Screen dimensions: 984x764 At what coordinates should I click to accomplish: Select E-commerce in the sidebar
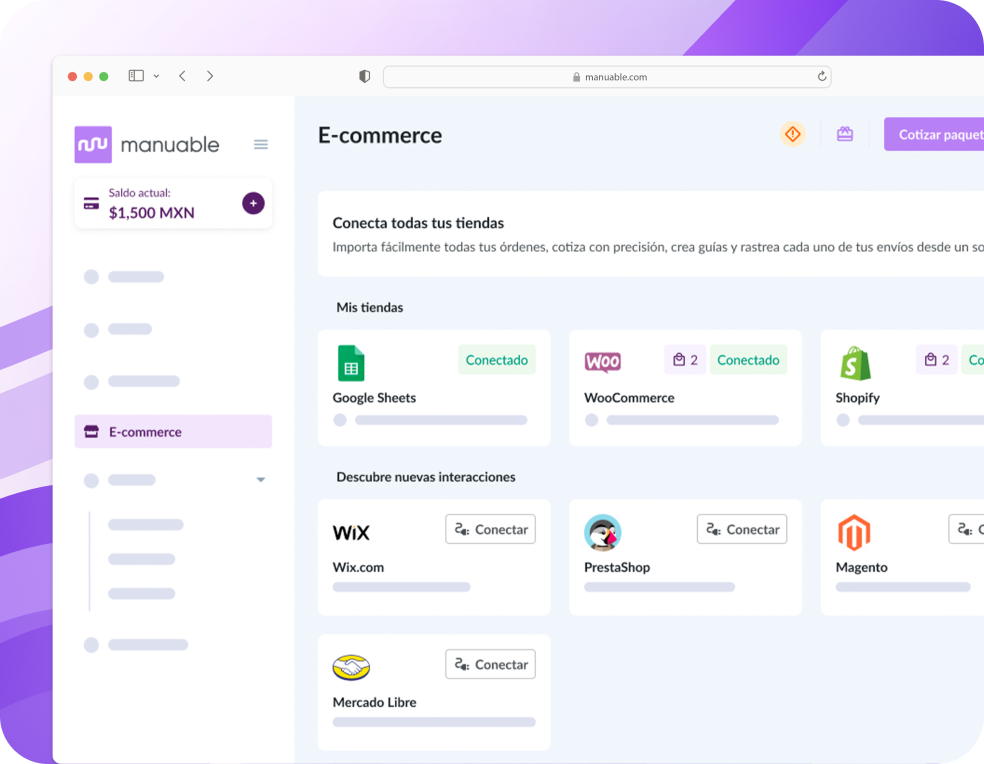pyautogui.click(x=173, y=432)
